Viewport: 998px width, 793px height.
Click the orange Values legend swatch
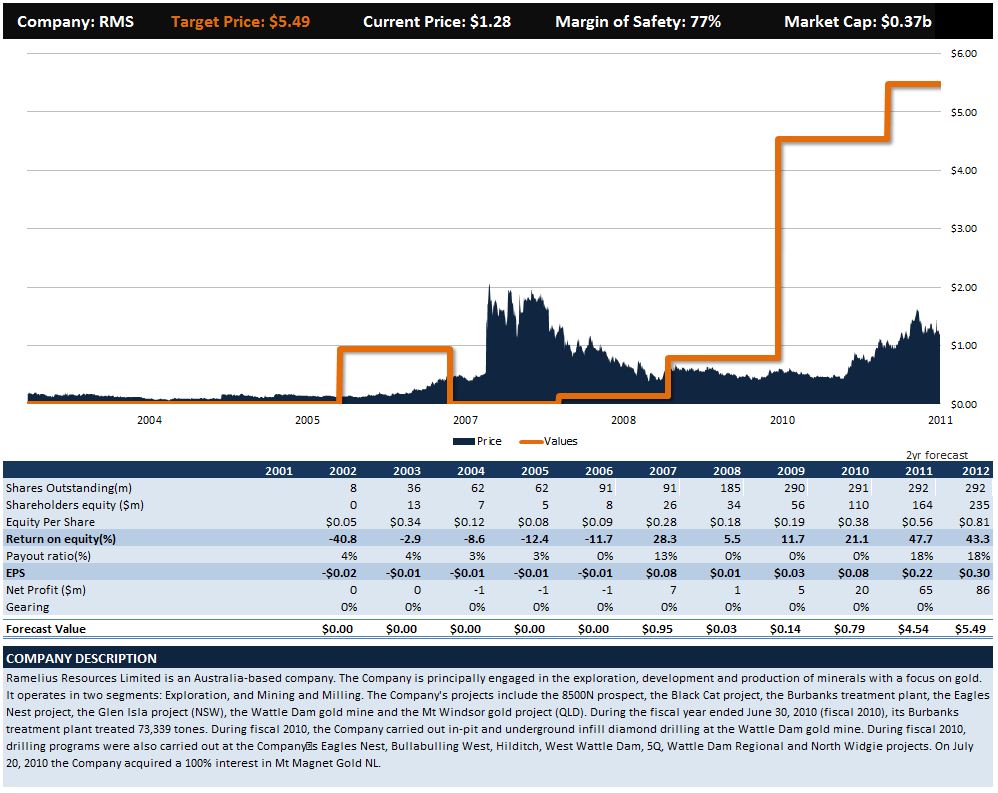[531, 441]
